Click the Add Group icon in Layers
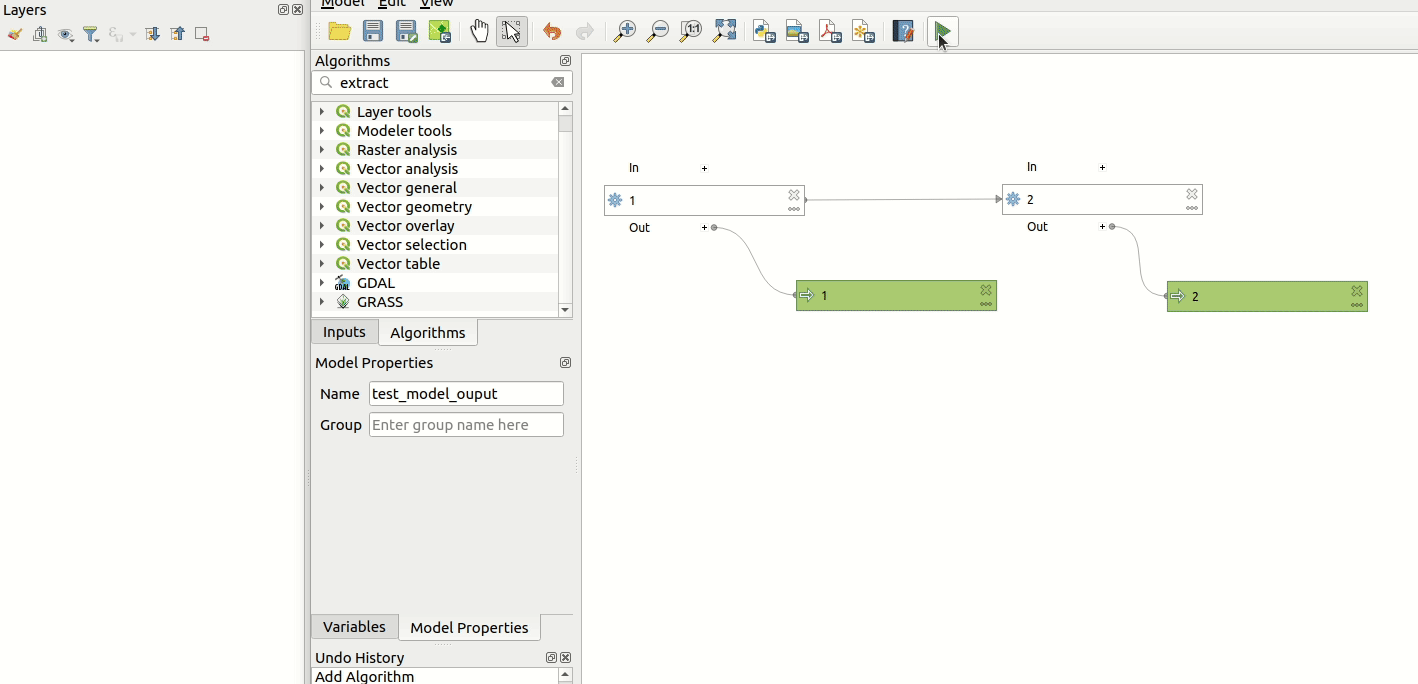This screenshot has height=684, width=1418. pos(40,34)
